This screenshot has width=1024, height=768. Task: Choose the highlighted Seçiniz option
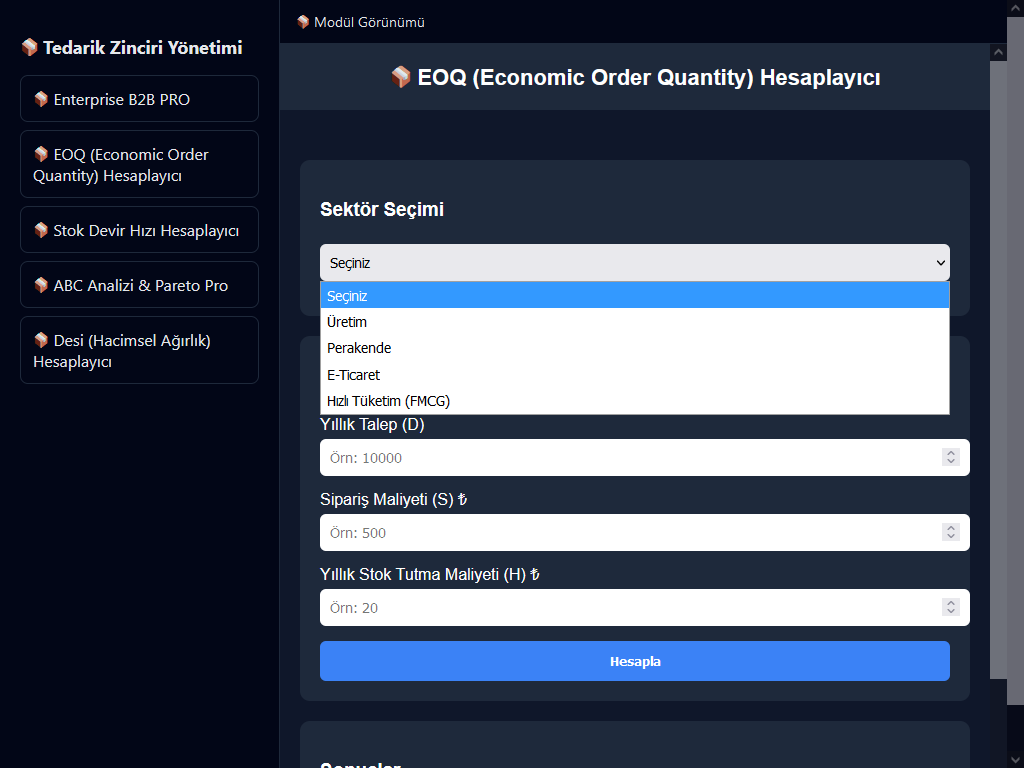point(634,296)
